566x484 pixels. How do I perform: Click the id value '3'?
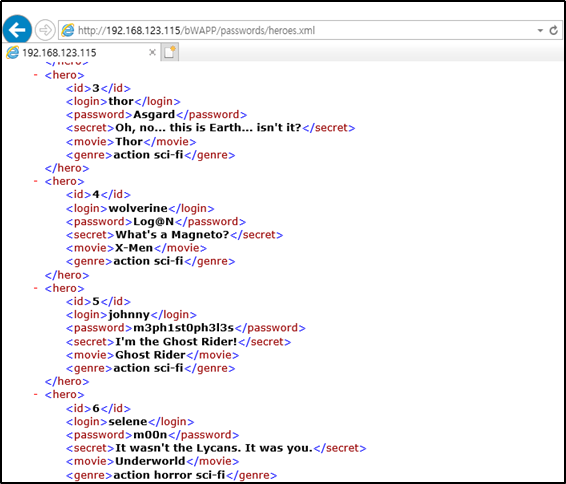(96, 88)
